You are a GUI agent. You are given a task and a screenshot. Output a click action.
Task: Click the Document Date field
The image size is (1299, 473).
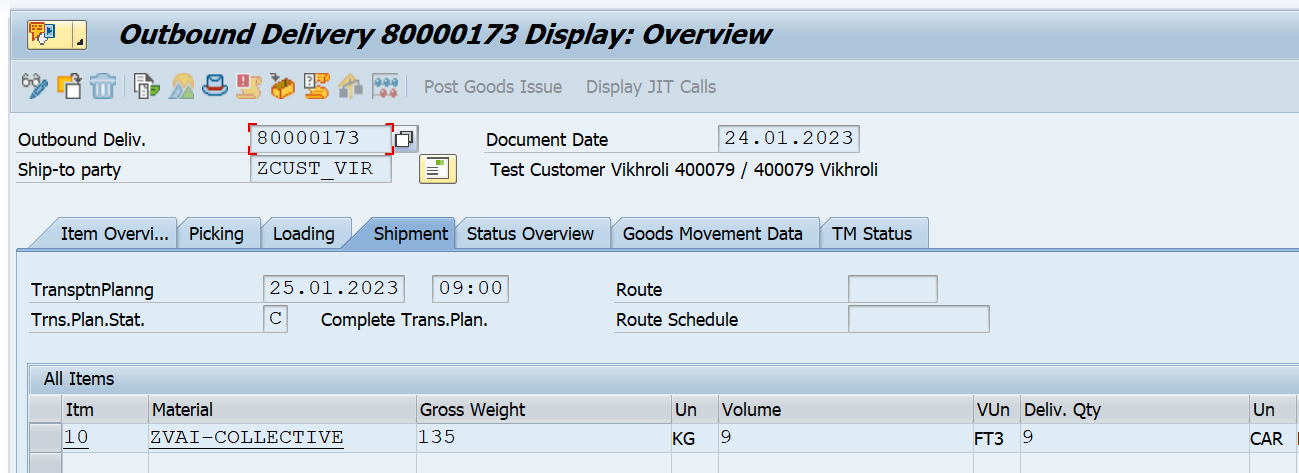coord(789,139)
